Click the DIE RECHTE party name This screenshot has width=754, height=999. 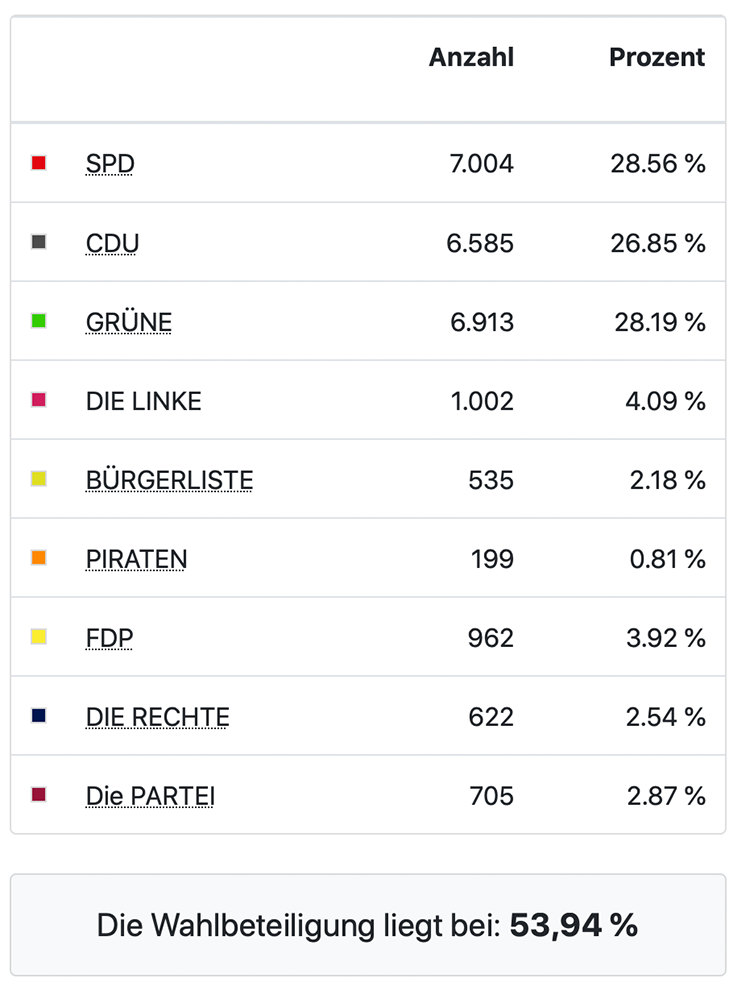157,717
